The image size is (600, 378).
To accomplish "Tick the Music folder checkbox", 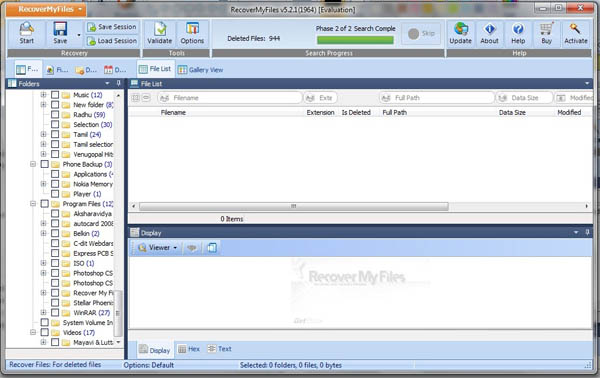I will [55, 95].
